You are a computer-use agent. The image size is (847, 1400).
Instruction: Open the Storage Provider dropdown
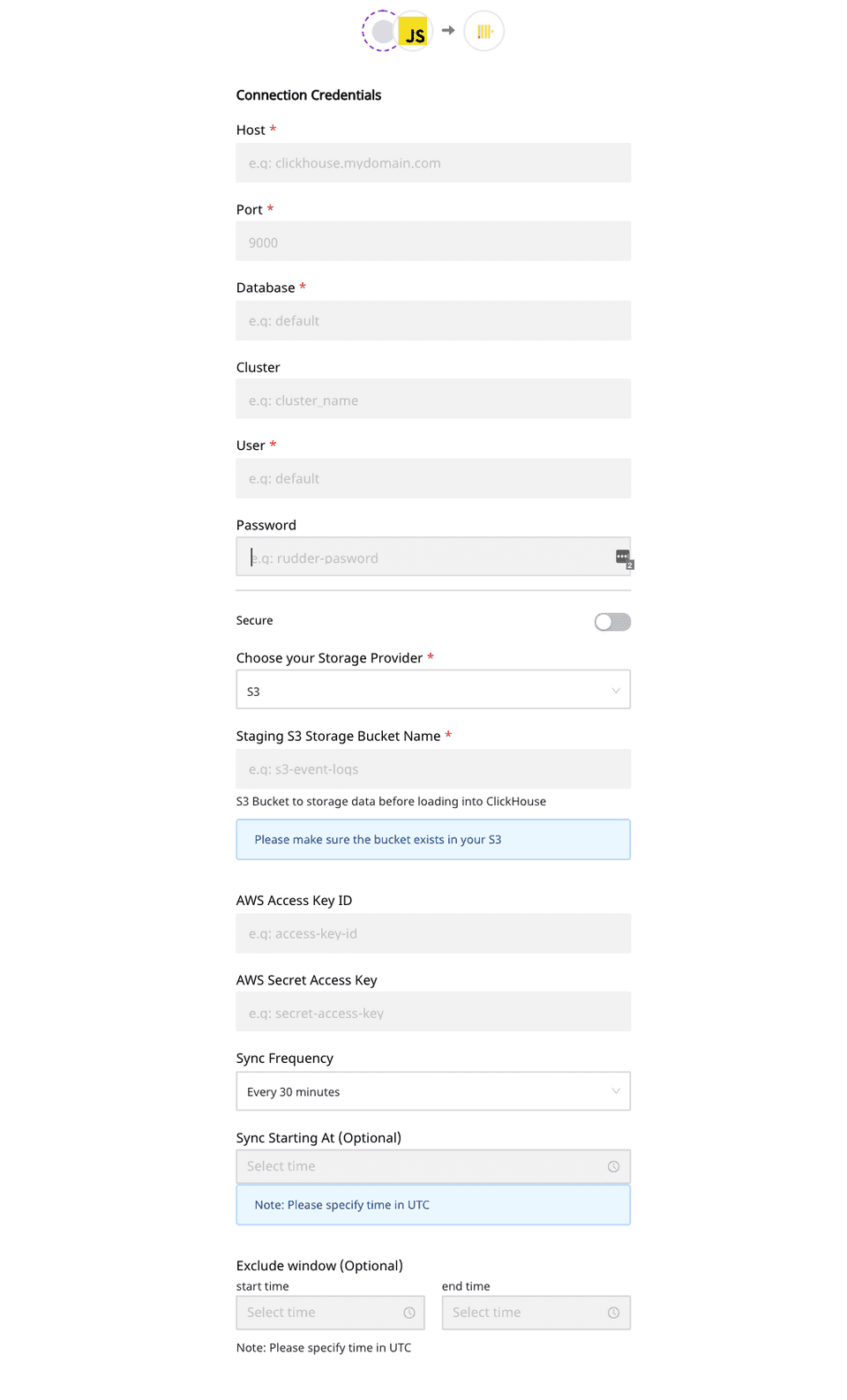pyautogui.click(x=432, y=691)
